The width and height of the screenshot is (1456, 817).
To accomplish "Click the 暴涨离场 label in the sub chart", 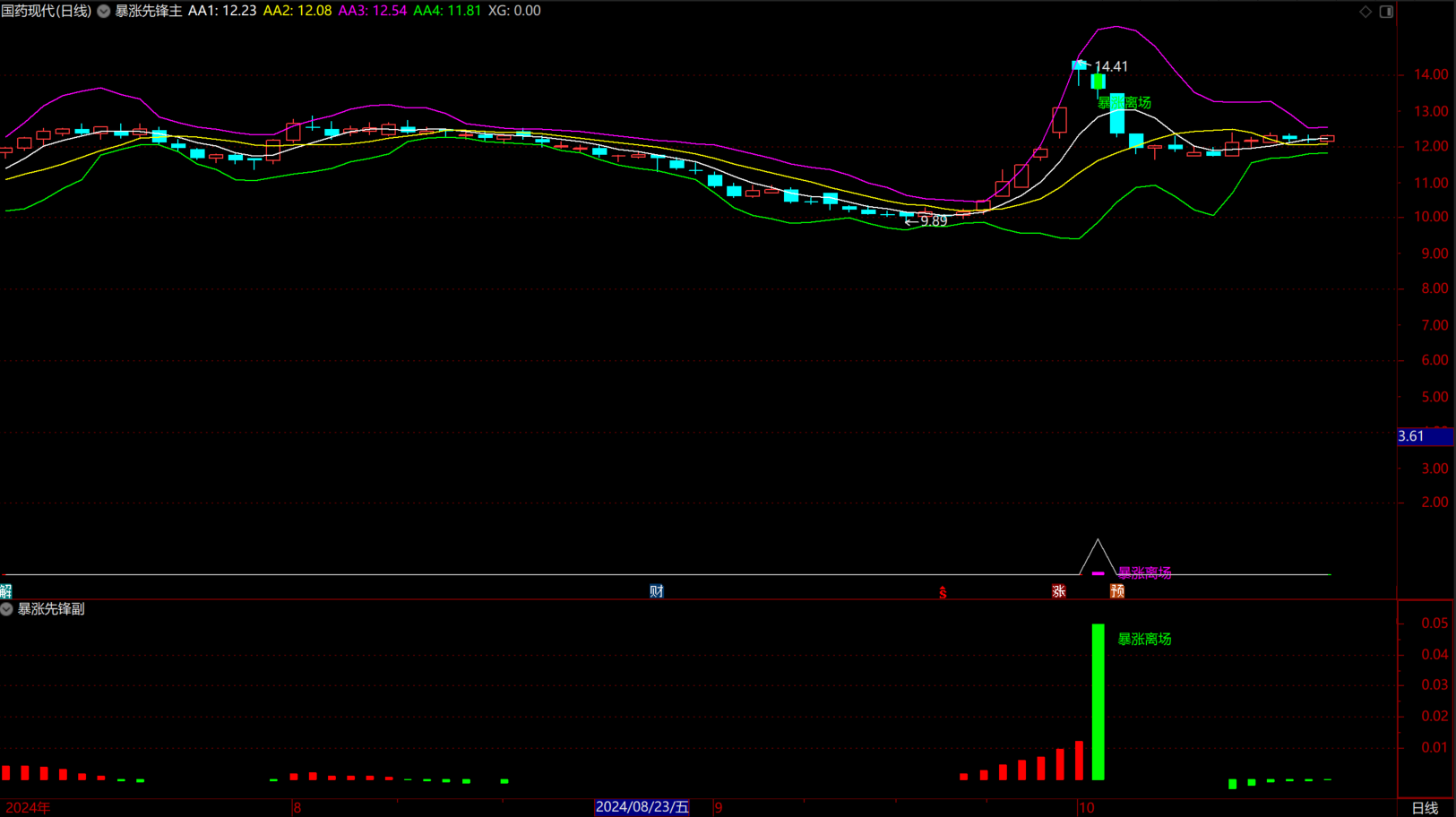I will [1144, 639].
